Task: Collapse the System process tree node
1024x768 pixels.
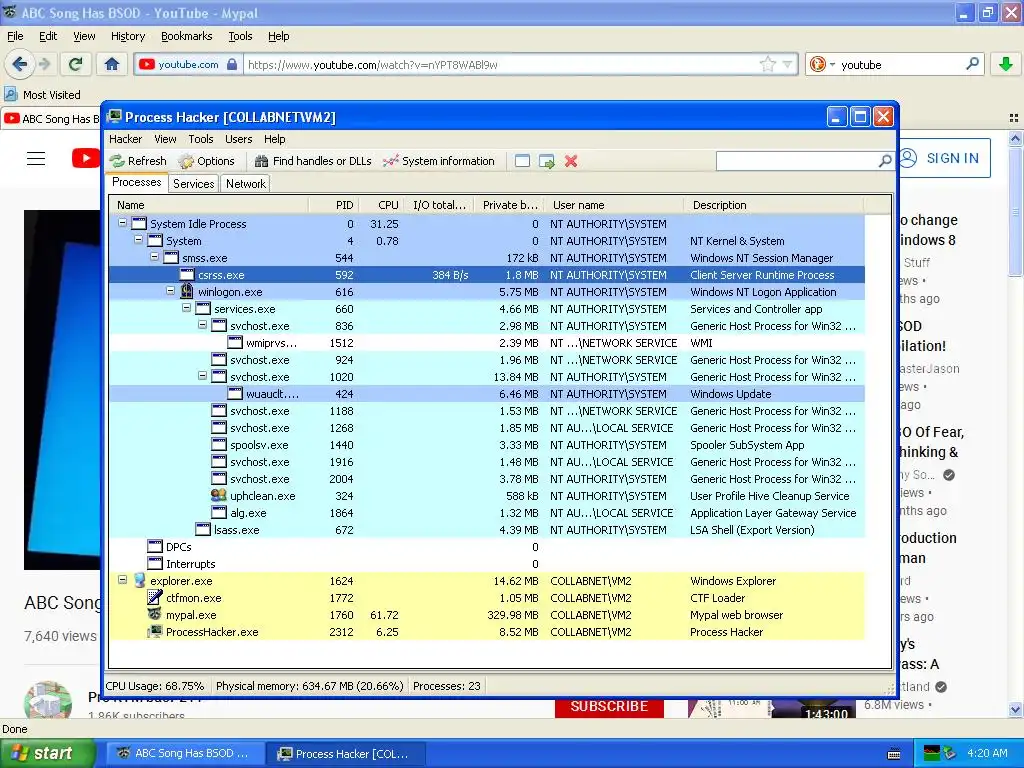Action: pyautogui.click(x=138, y=240)
